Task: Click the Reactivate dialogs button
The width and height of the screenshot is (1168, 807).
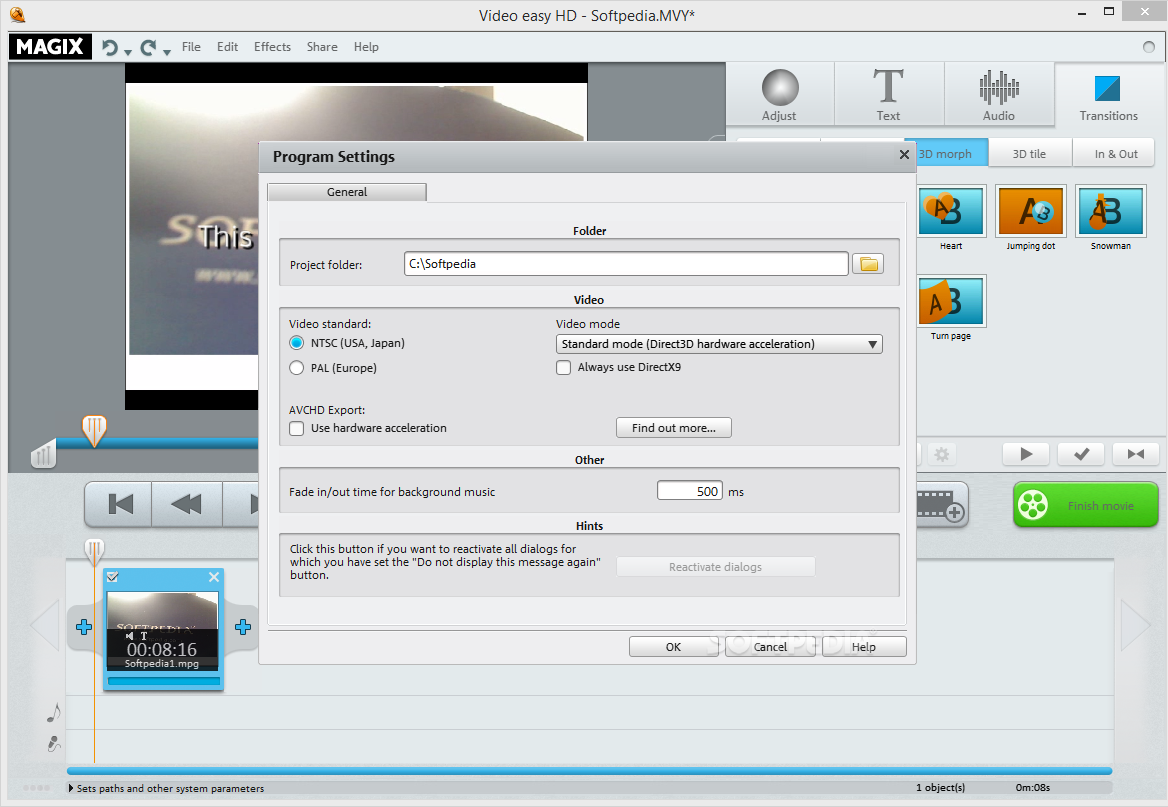Action: click(715, 567)
